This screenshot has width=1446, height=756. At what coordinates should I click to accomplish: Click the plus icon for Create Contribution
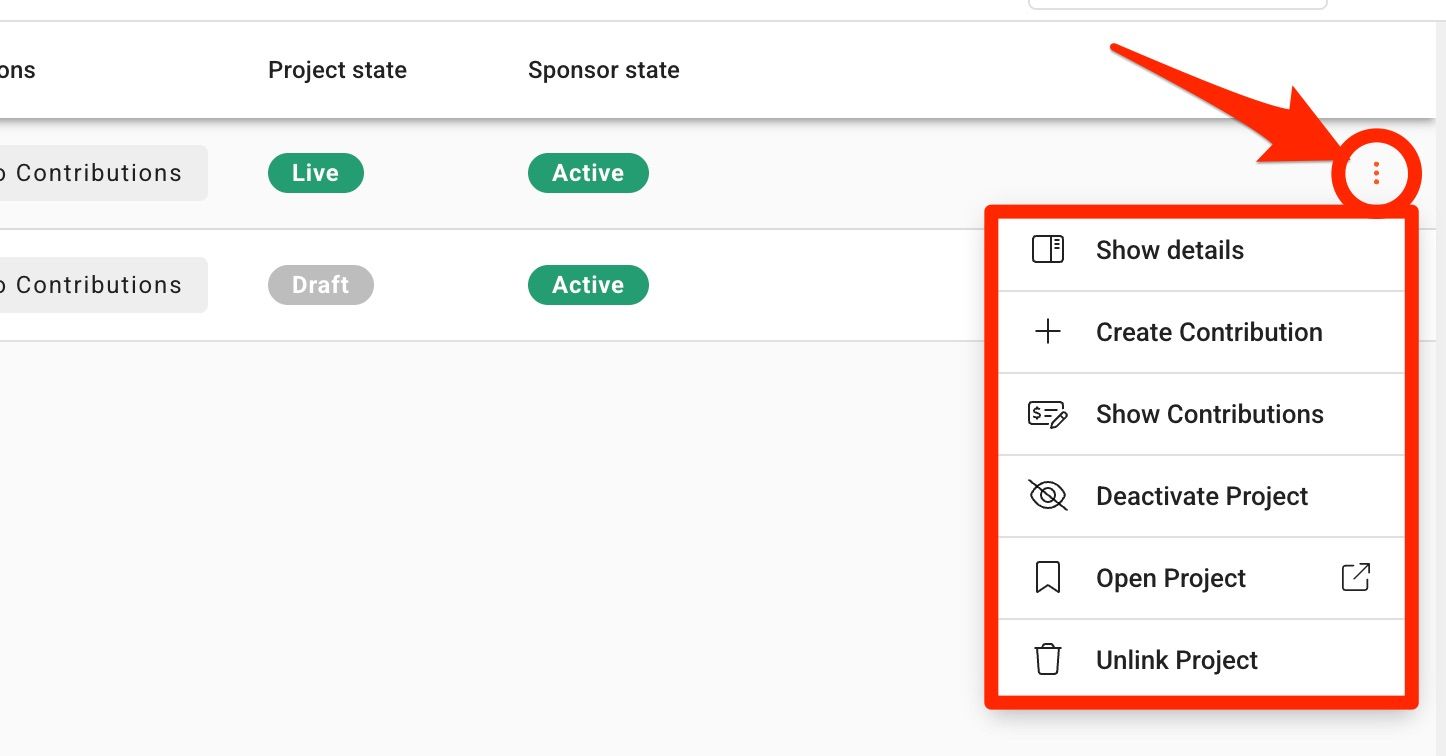(x=1047, y=332)
